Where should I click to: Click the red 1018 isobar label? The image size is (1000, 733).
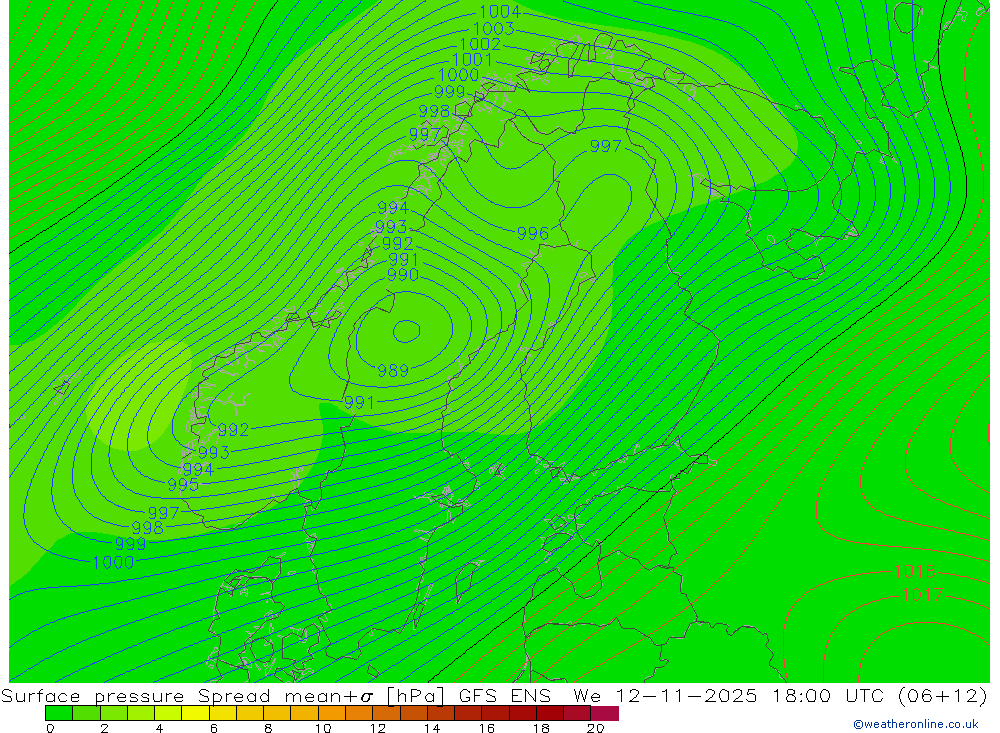(x=915, y=572)
